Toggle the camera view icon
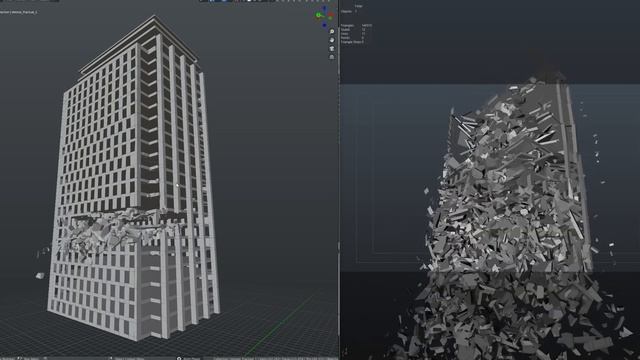The image size is (640, 360). [332, 49]
